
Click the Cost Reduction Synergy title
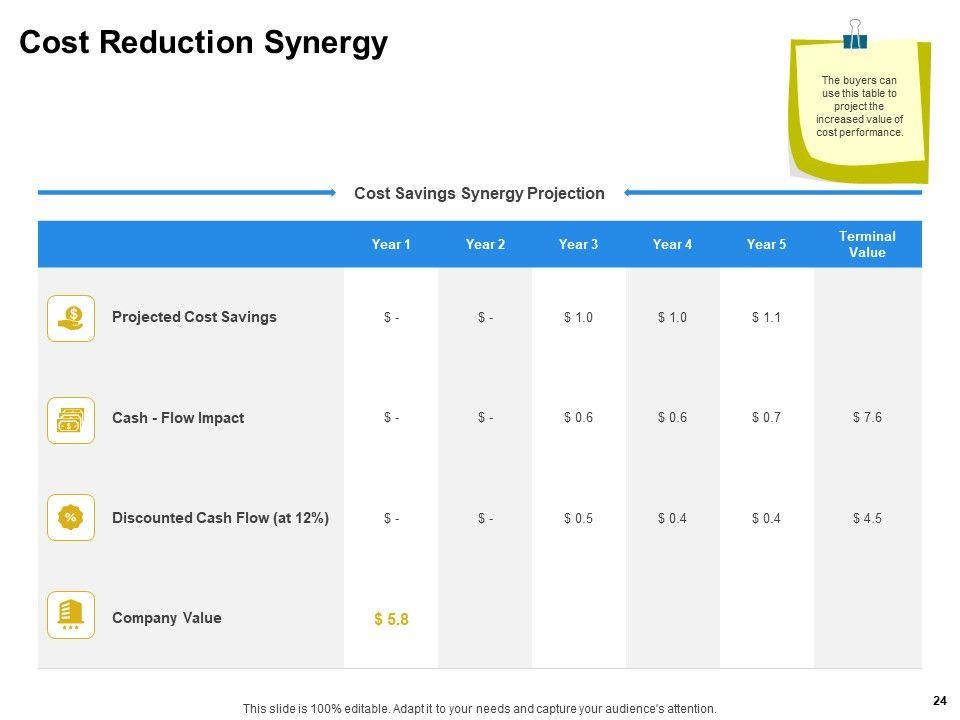(x=203, y=43)
